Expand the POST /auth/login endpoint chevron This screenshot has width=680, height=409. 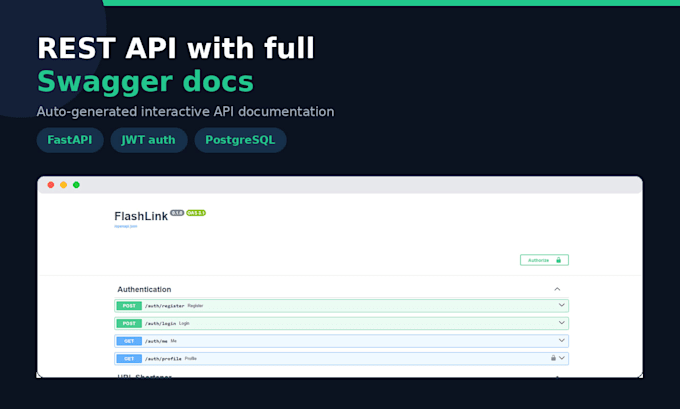coord(562,323)
